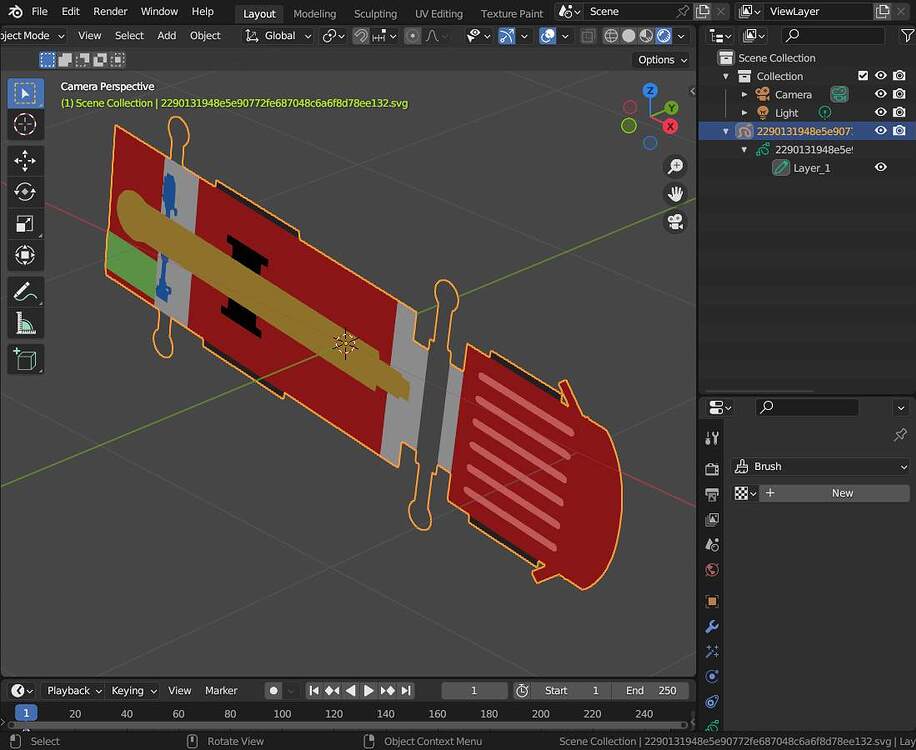Image resolution: width=916 pixels, height=750 pixels.
Task: Open the Output properties tab
Action: pyautogui.click(x=712, y=495)
